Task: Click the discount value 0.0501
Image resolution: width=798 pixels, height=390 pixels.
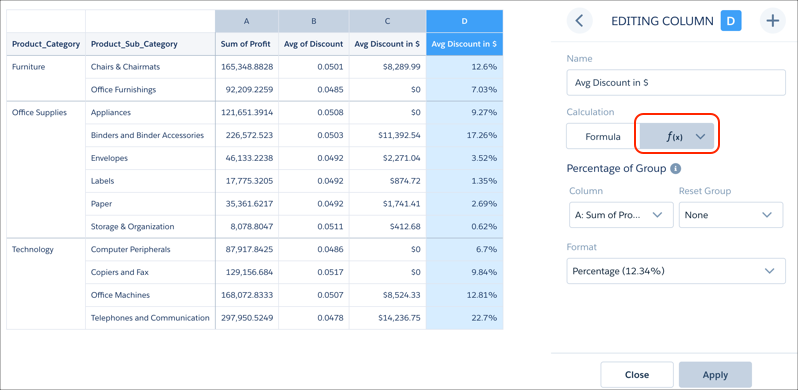Action: 314,67
